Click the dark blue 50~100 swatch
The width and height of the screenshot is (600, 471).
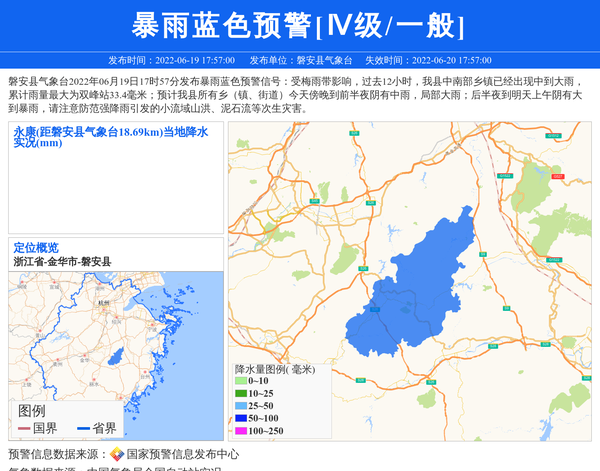tap(241, 418)
